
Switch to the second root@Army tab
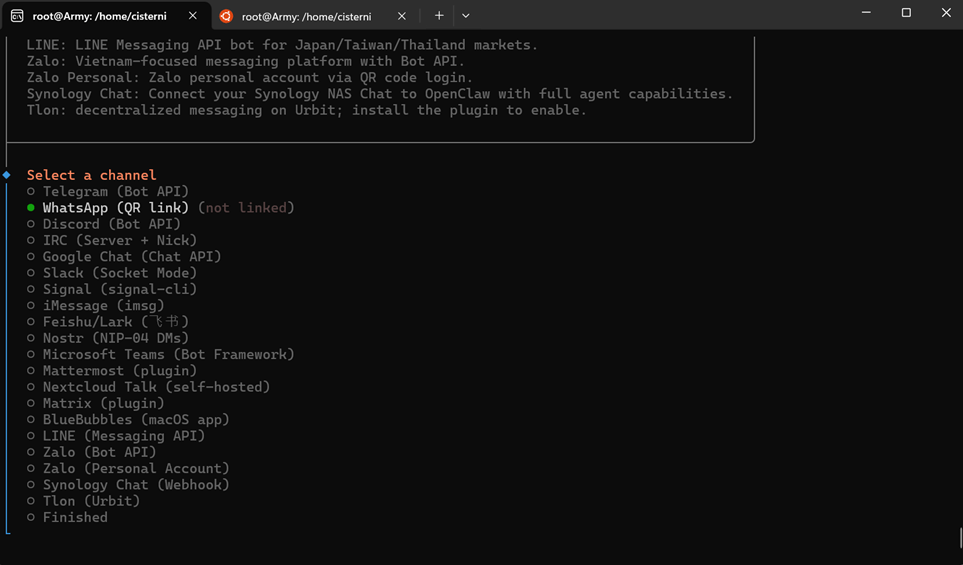306,16
